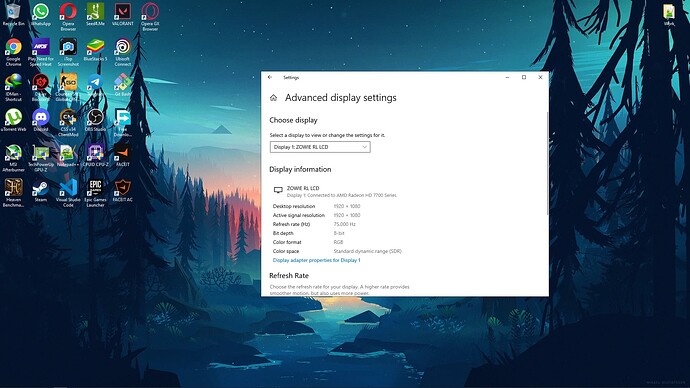Image resolution: width=690 pixels, height=388 pixels.
Task: Launch BlueStacks 5 from the desktop
Action: coord(95,50)
